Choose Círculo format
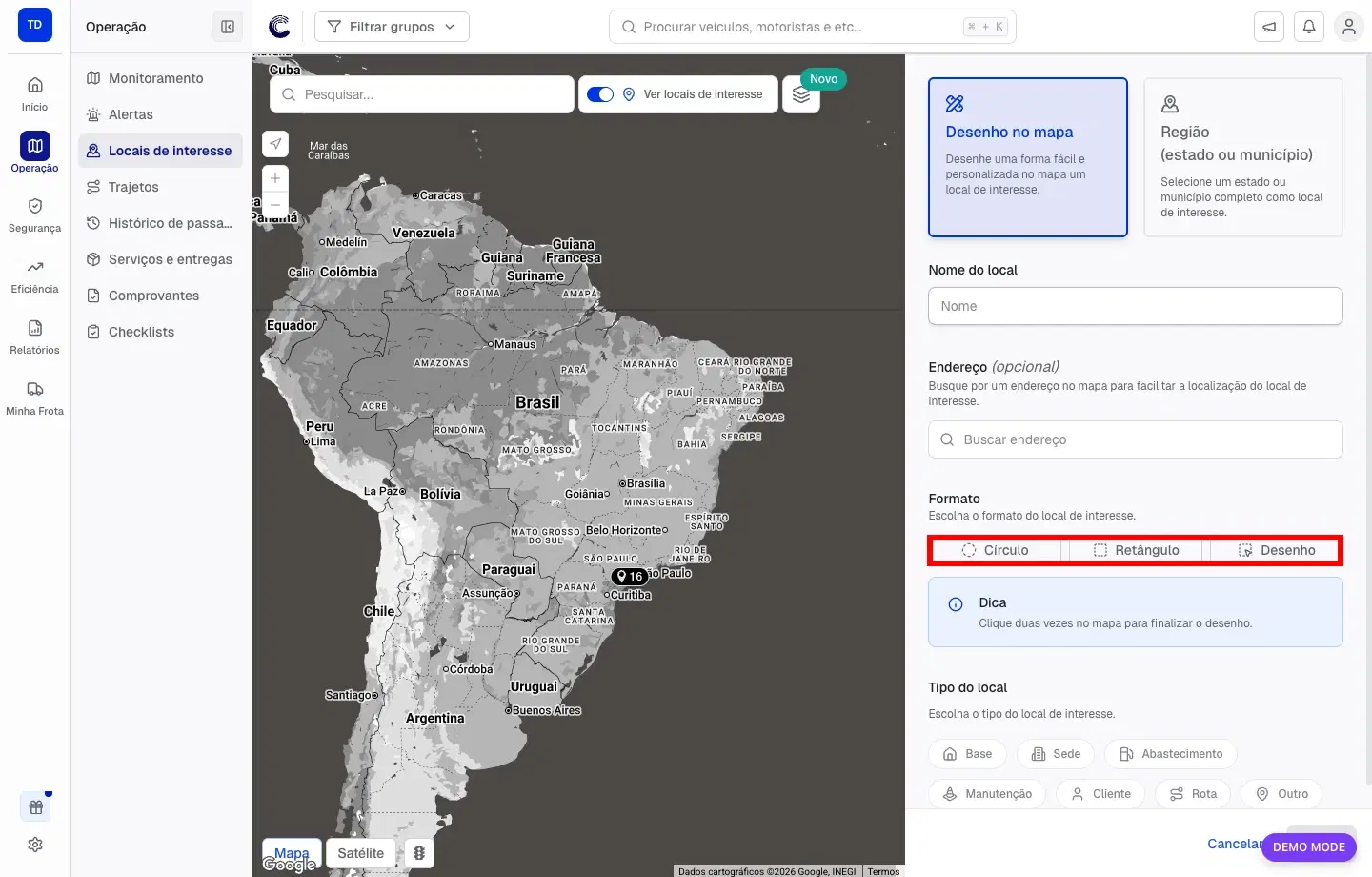 coord(996,550)
